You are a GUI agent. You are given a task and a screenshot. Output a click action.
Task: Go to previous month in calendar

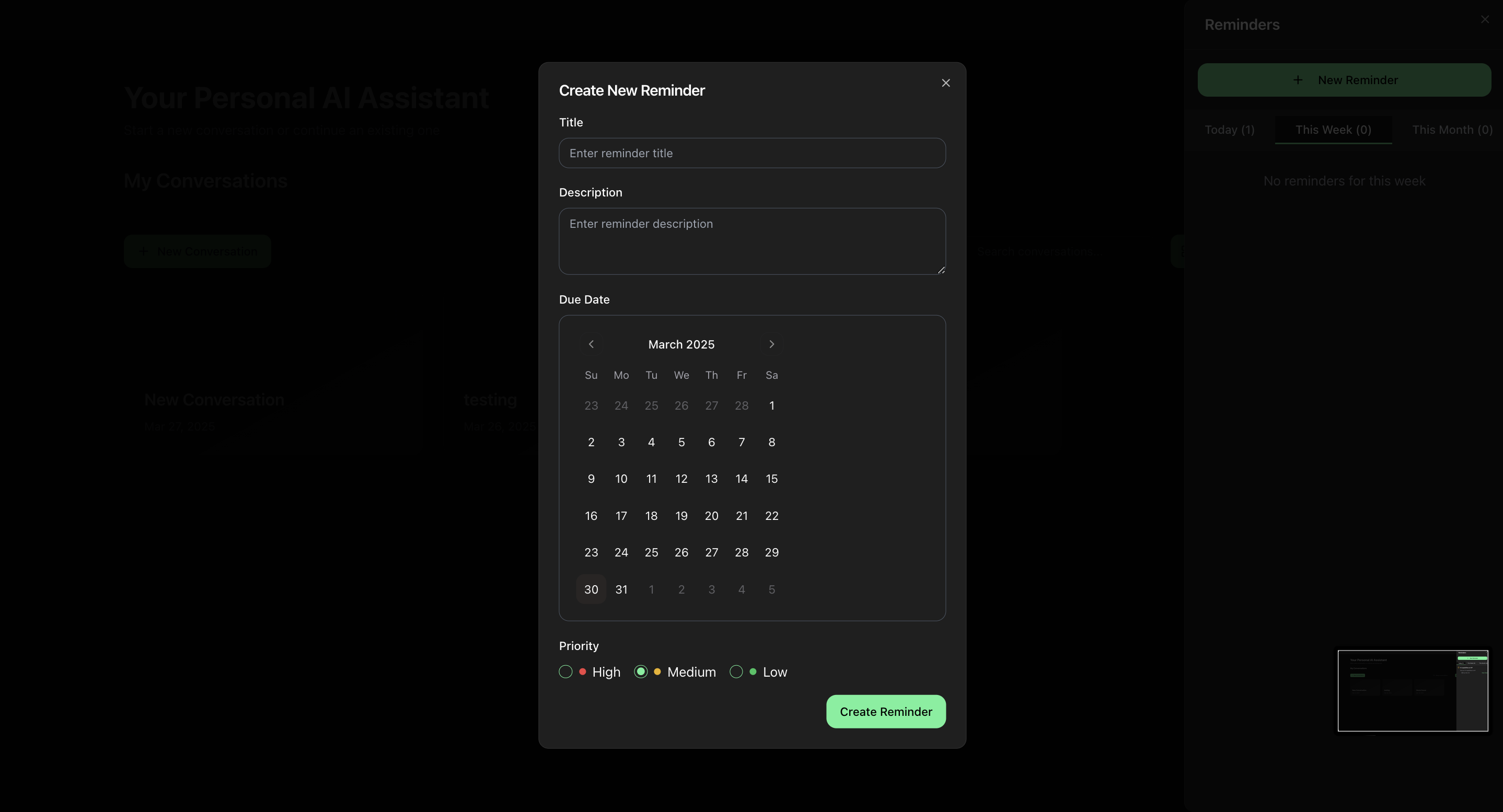591,344
